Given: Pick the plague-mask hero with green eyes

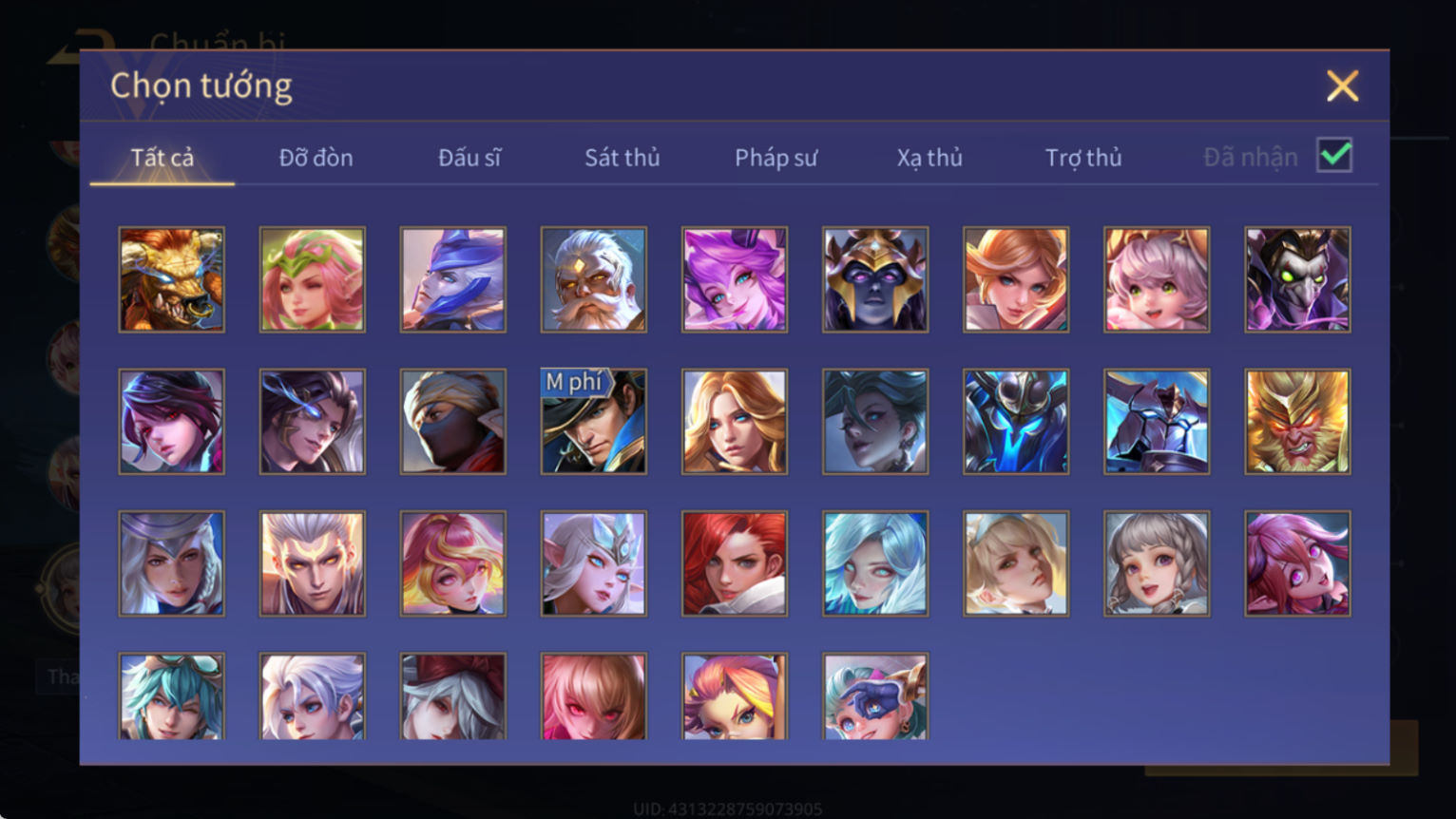Looking at the screenshot, I should pyautogui.click(x=1297, y=279).
